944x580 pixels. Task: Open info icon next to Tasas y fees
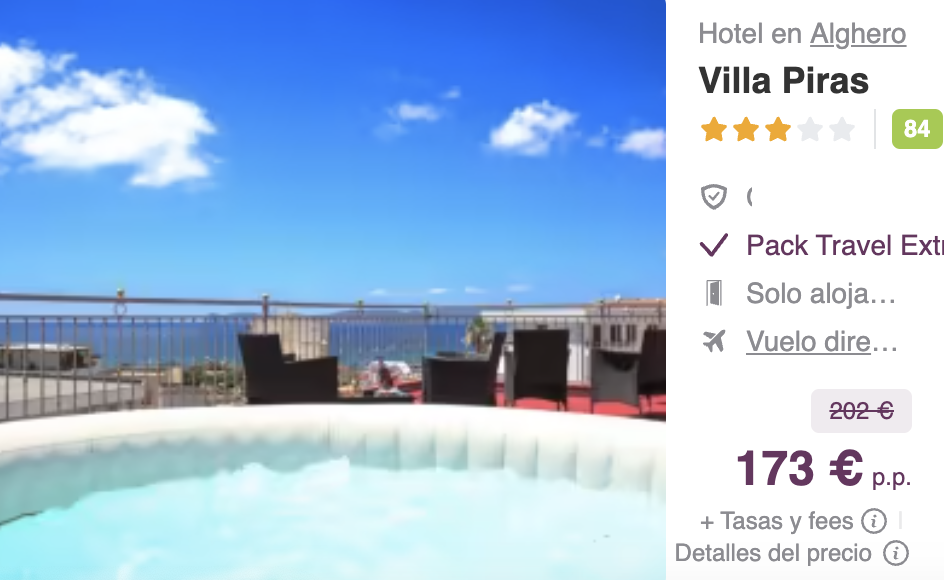tap(874, 521)
